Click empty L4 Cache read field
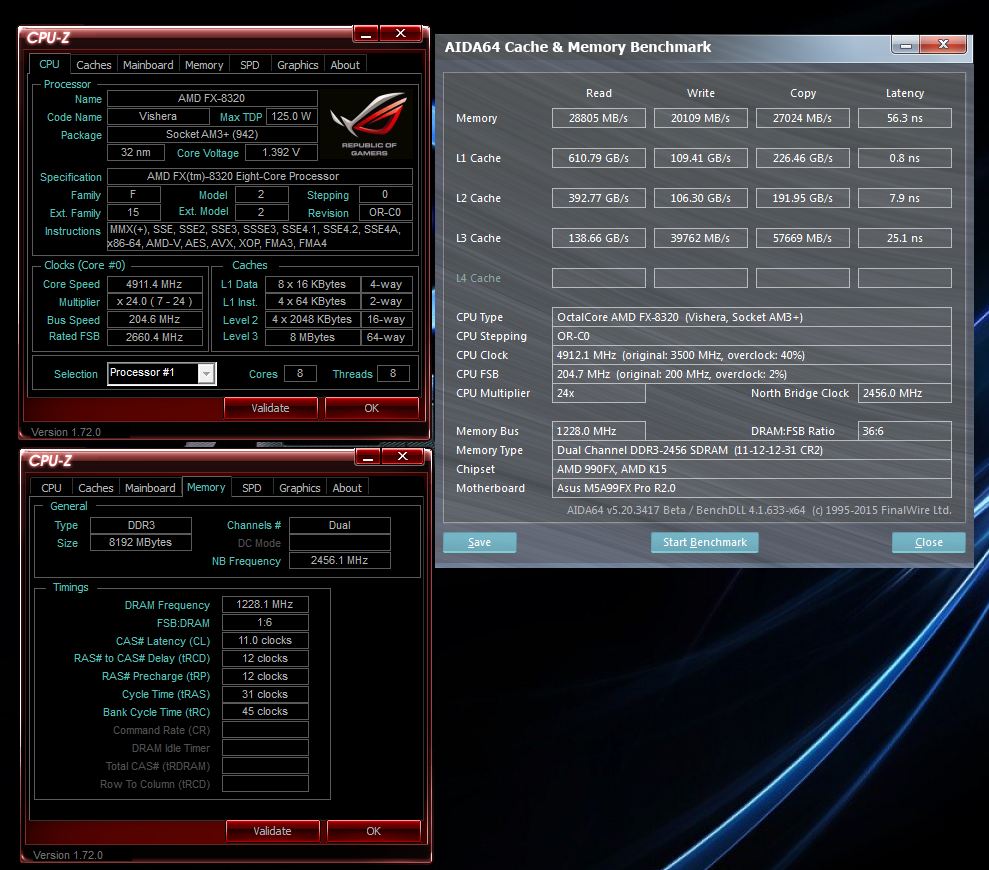The image size is (989, 870). coord(599,278)
